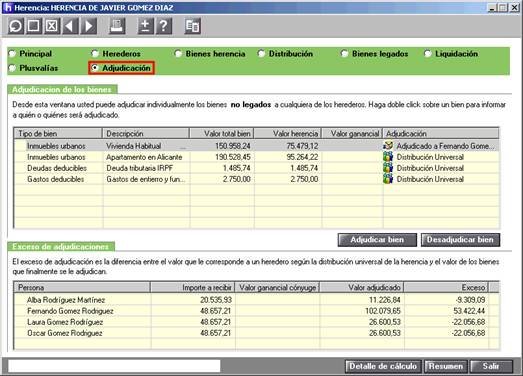Image resolution: width=523 pixels, height=376 pixels.
Task: Click the Salir button
Action: (x=491, y=366)
